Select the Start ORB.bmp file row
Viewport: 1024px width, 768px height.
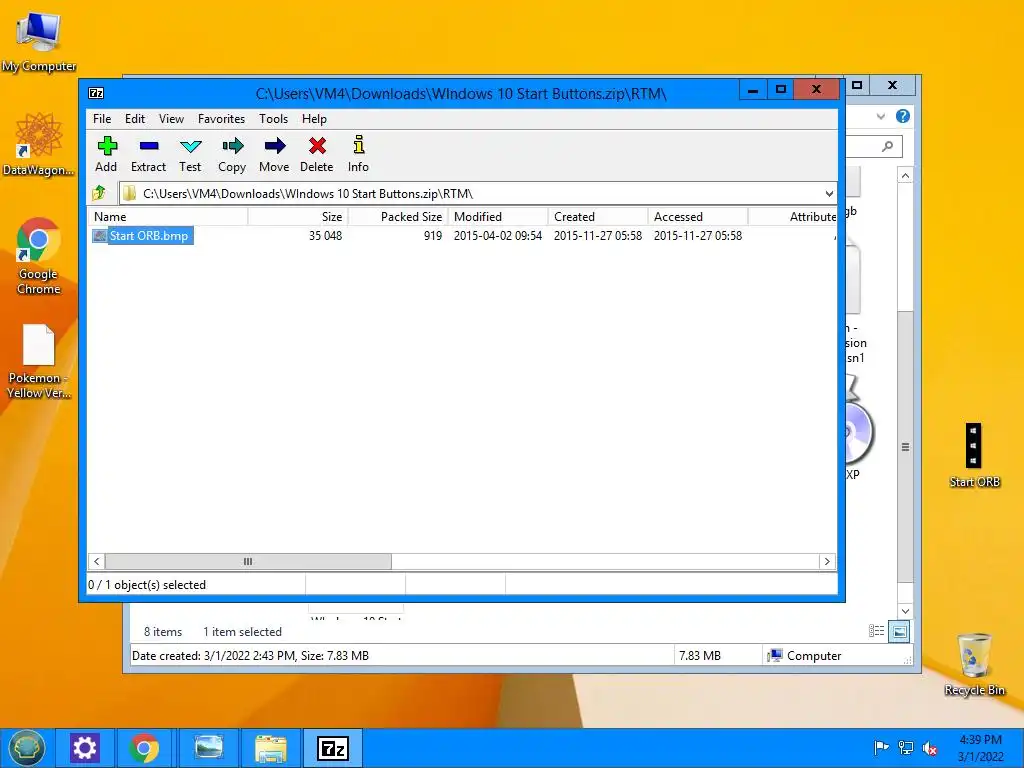click(462, 236)
